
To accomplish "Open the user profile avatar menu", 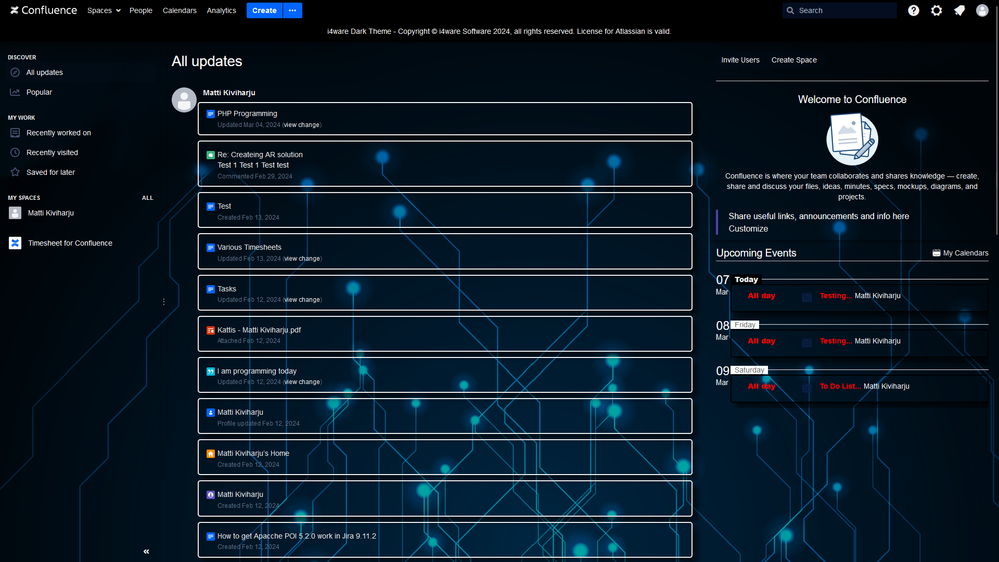I will click(x=982, y=10).
